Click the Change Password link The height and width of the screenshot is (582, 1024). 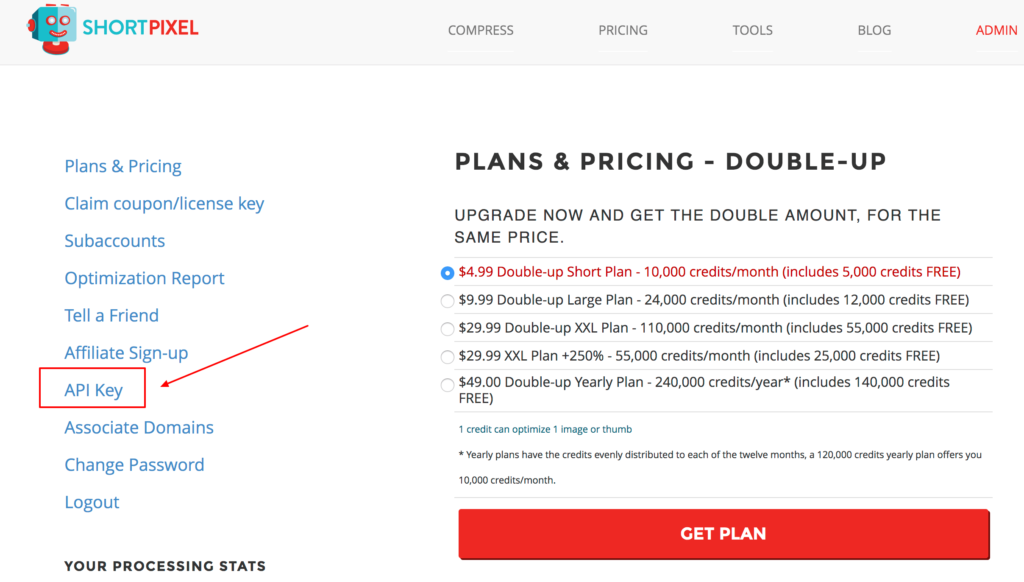coord(134,464)
